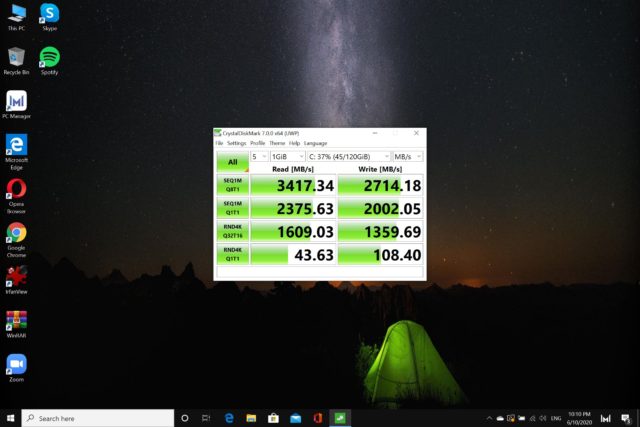The image size is (640, 427).
Task: Open the Skype desktop shortcut
Action: pos(49,17)
